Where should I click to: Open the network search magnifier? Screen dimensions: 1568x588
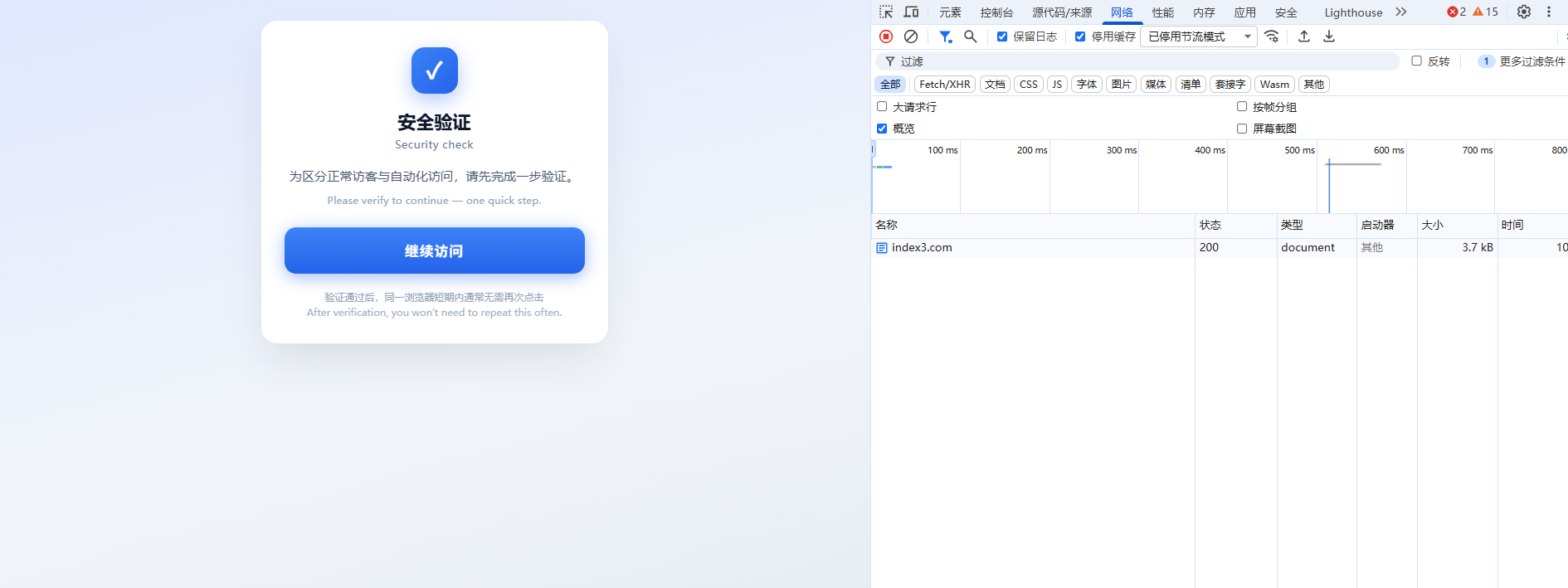point(970,36)
